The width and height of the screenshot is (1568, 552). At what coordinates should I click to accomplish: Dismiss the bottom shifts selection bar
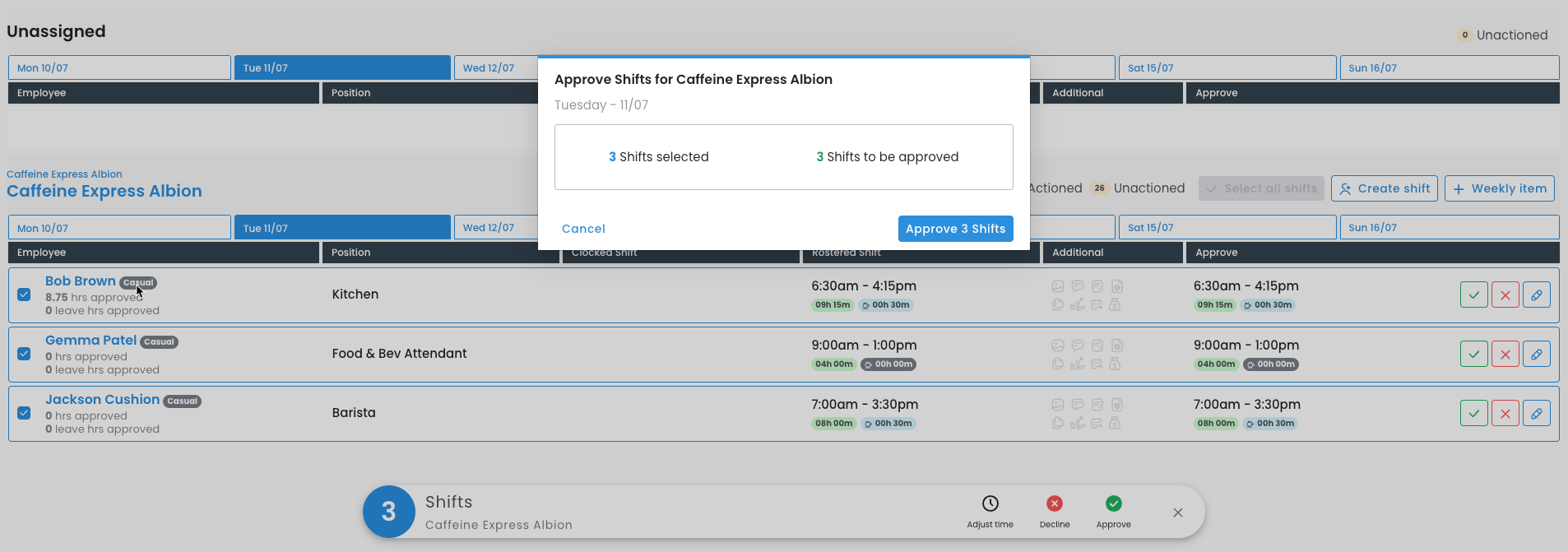click(x=1177, y=513)
